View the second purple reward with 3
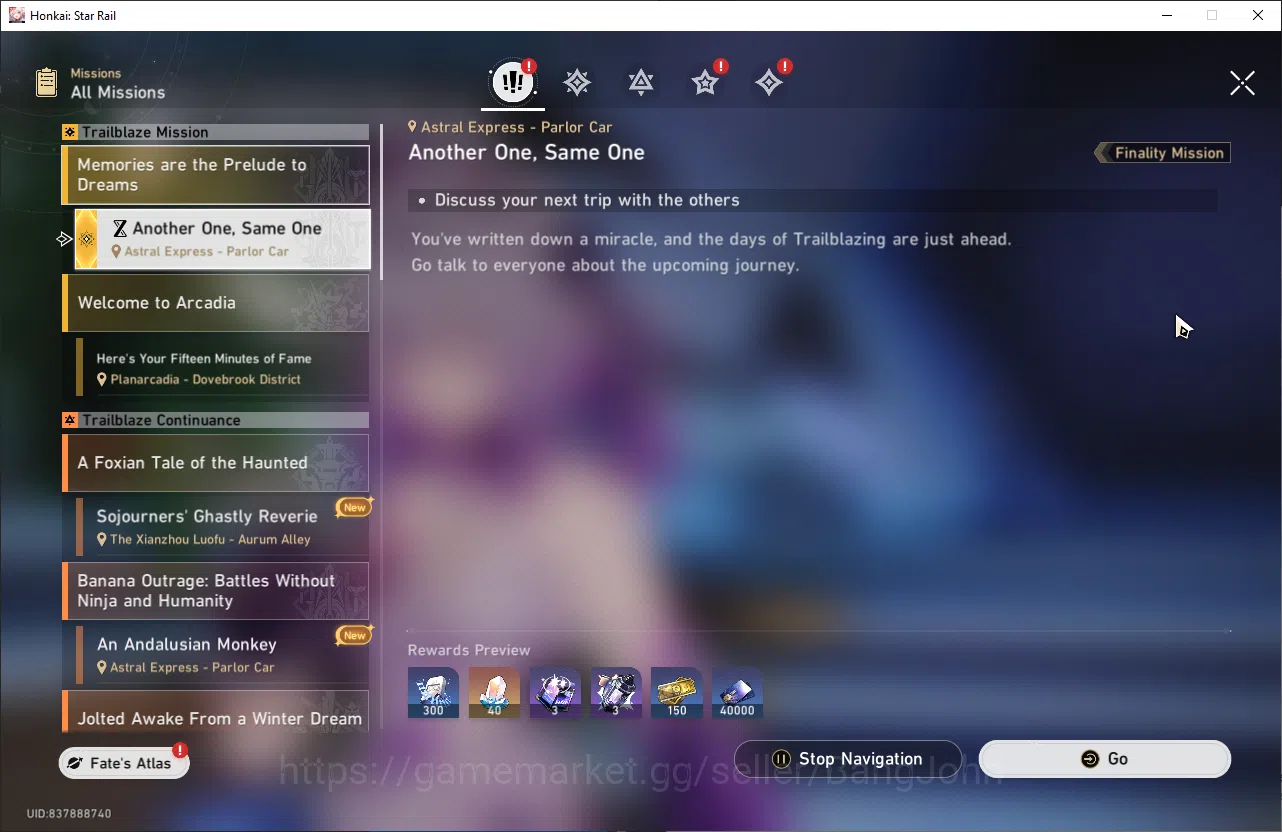The height and width of the screenshot is (832, 1282). point(616,693)
